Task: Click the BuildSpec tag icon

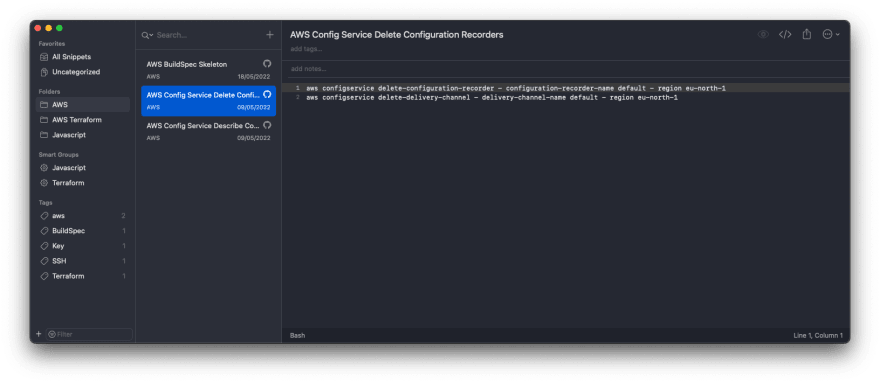Action: [44, 231]
